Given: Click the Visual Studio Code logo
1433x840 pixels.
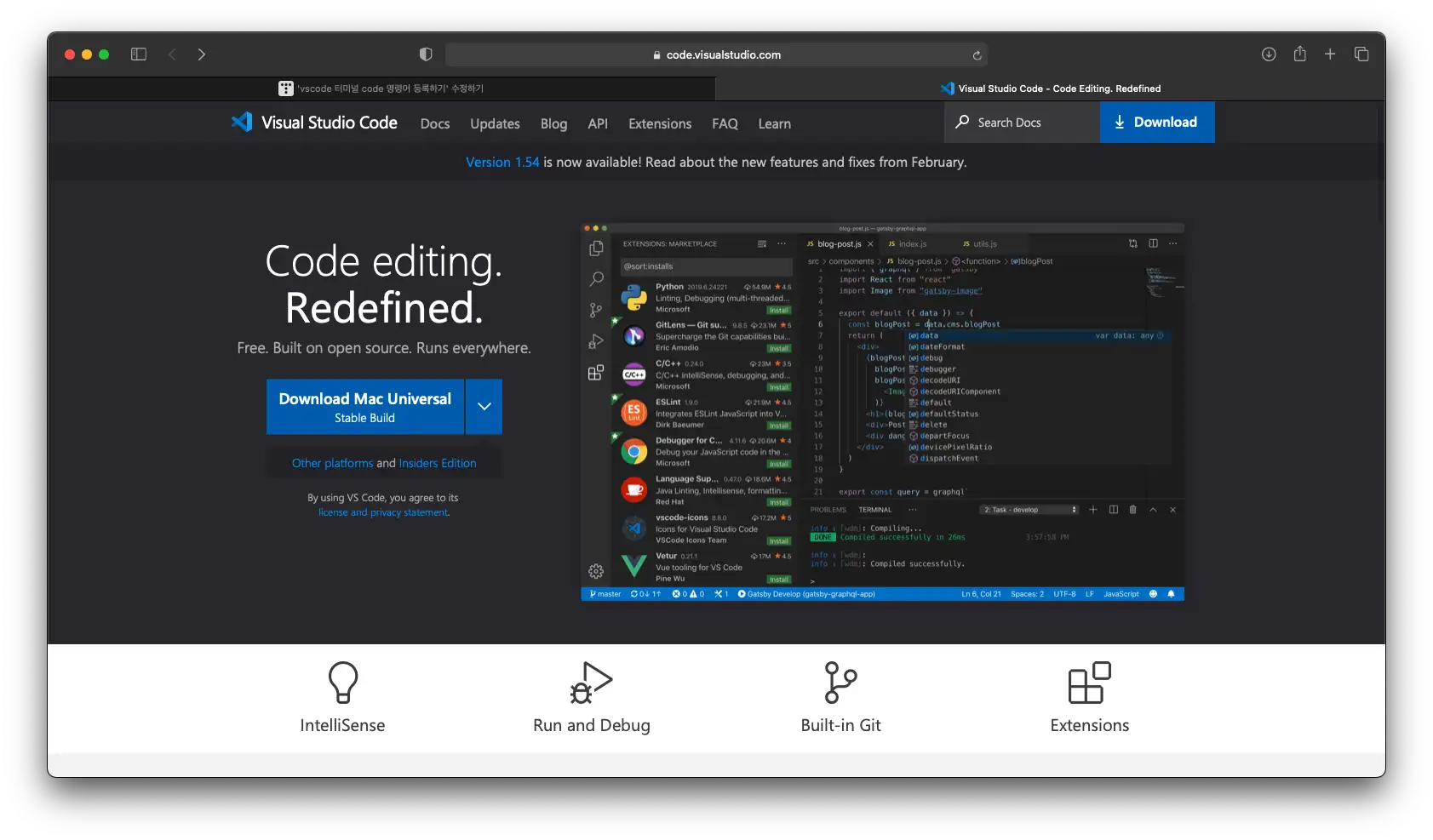Looking at the screenshot, I should (x=314, y=123).
